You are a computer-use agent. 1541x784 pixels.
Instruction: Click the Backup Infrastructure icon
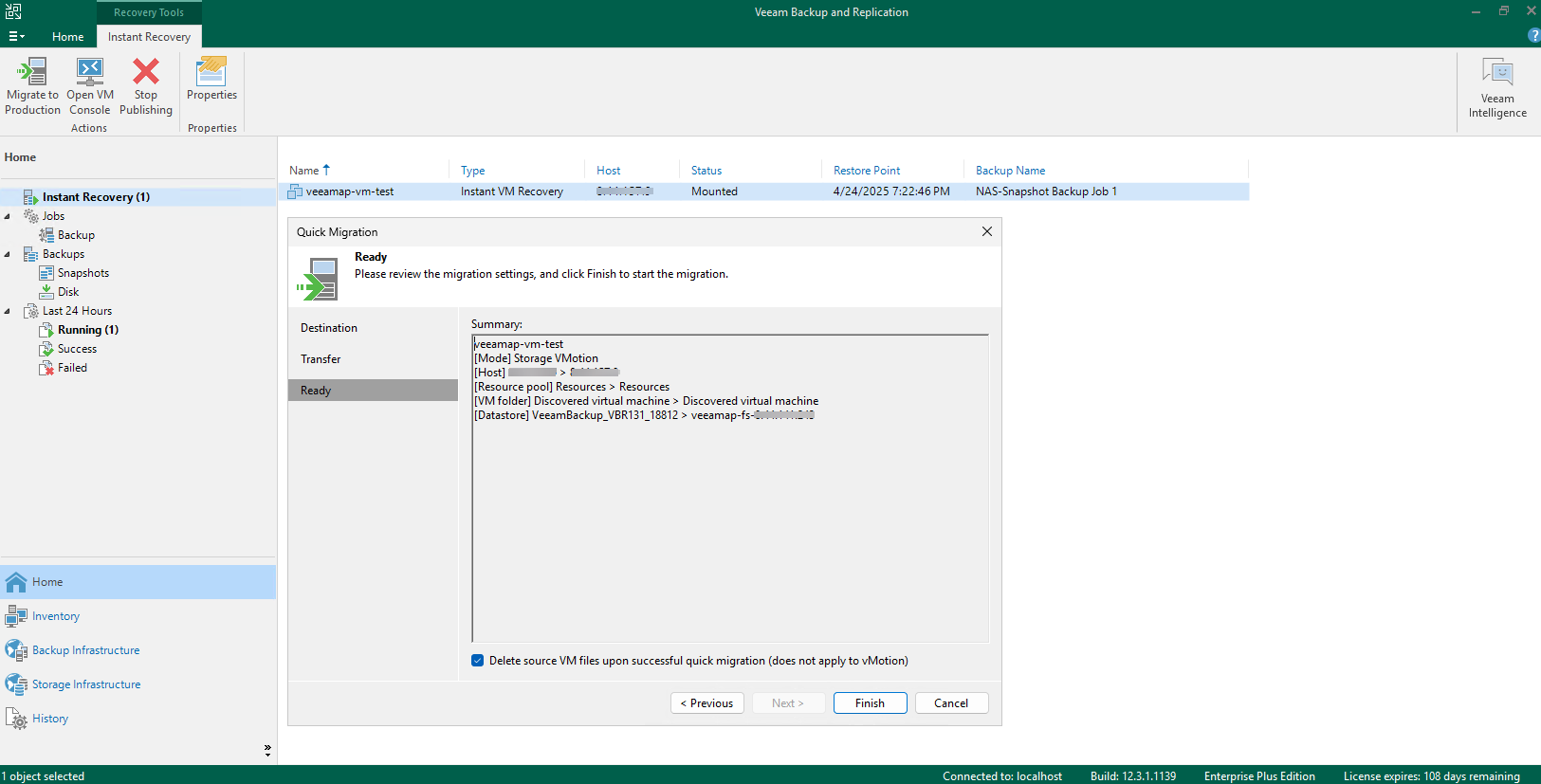click(x=16, y=650)
